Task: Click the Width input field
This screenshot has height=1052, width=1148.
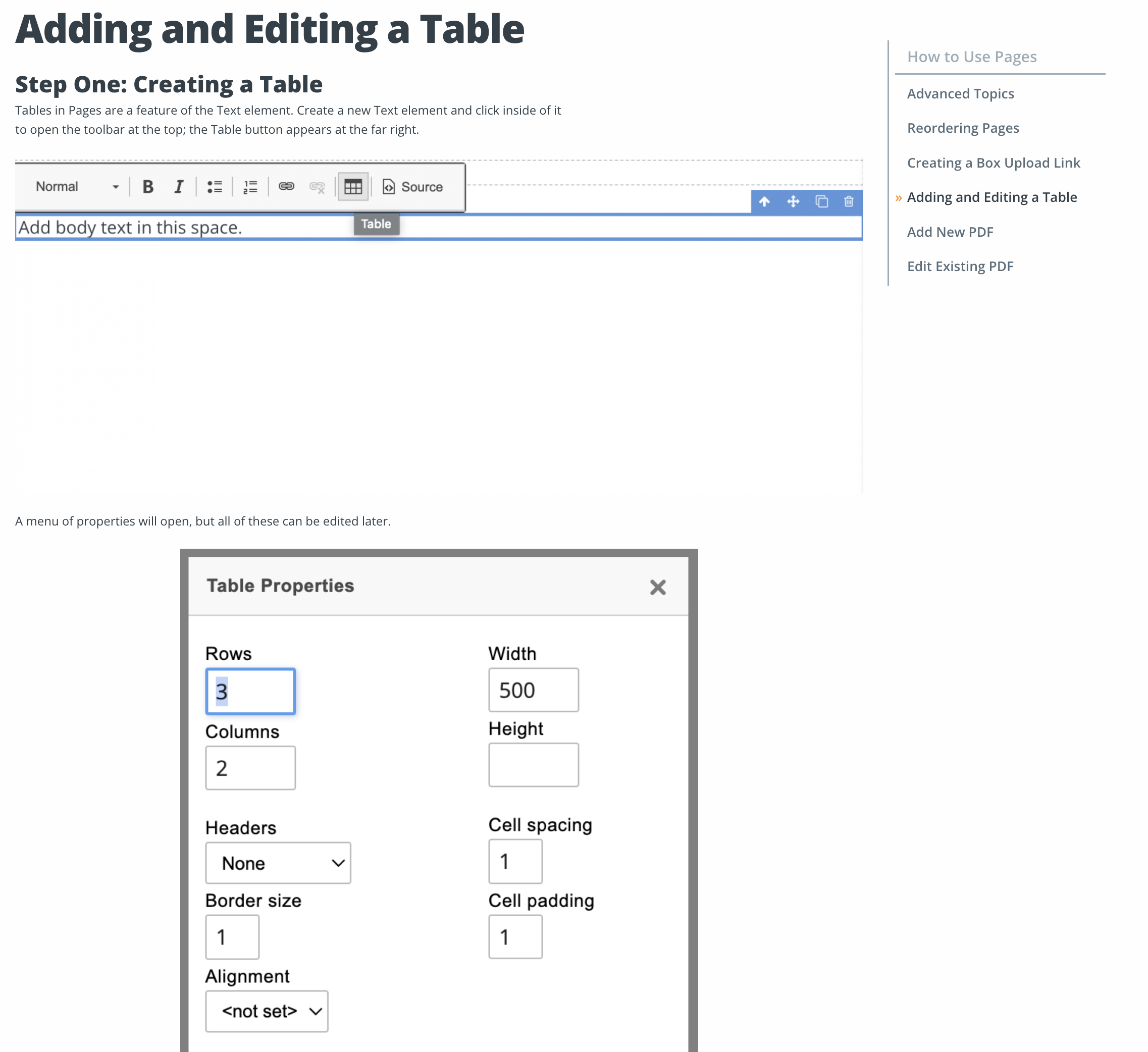Action: pyautogui.click(x=534, y=690)
